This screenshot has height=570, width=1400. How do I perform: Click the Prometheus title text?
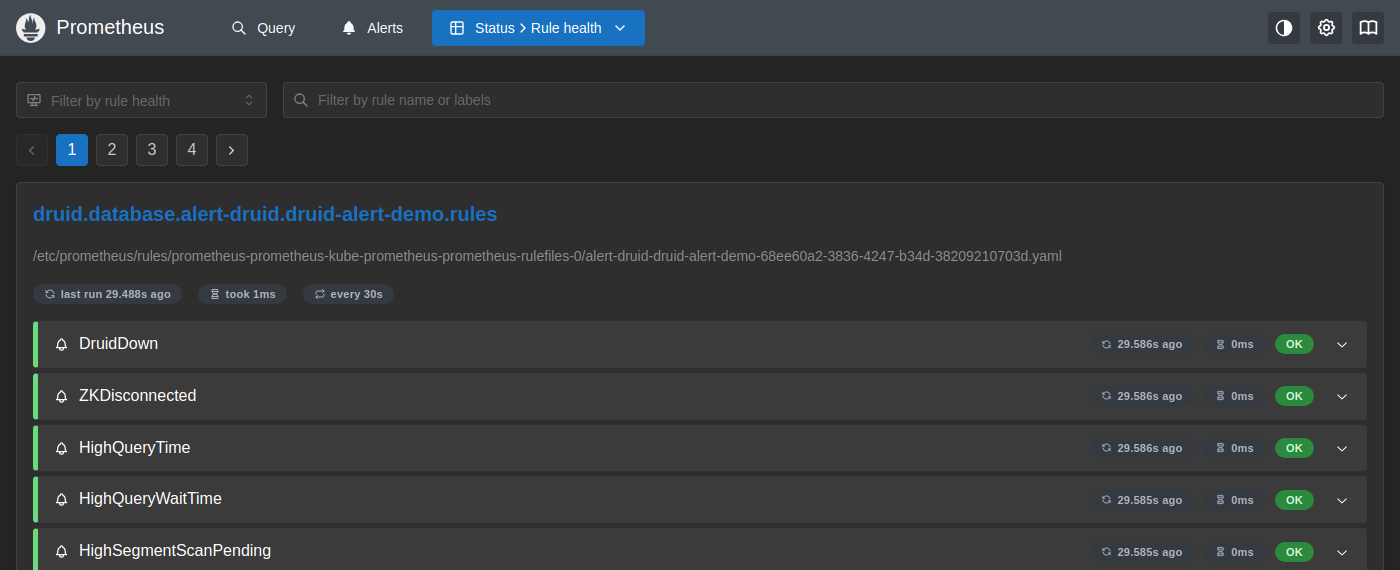pos(110,28)
